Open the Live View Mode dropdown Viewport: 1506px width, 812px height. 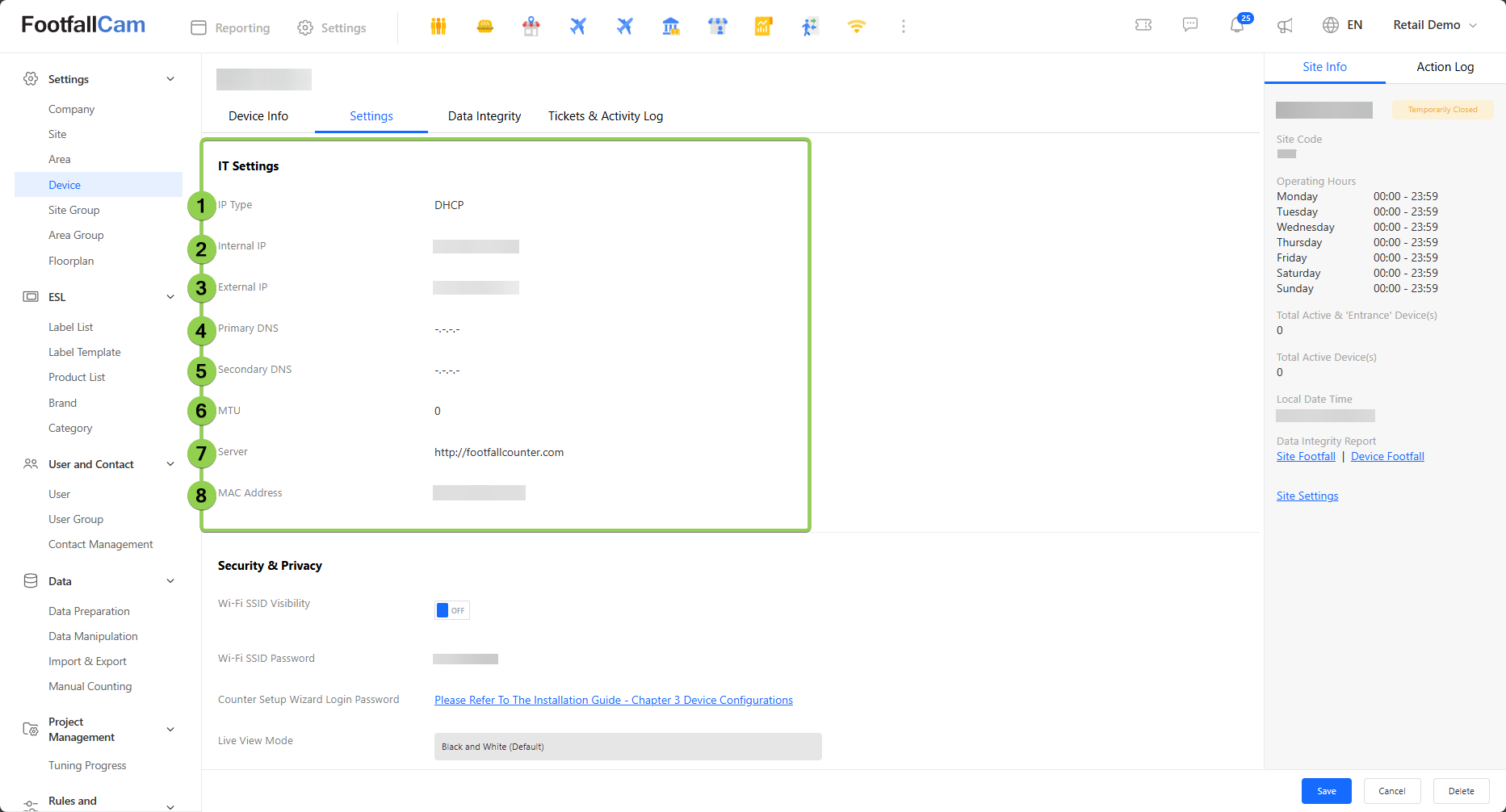point(627,747)
